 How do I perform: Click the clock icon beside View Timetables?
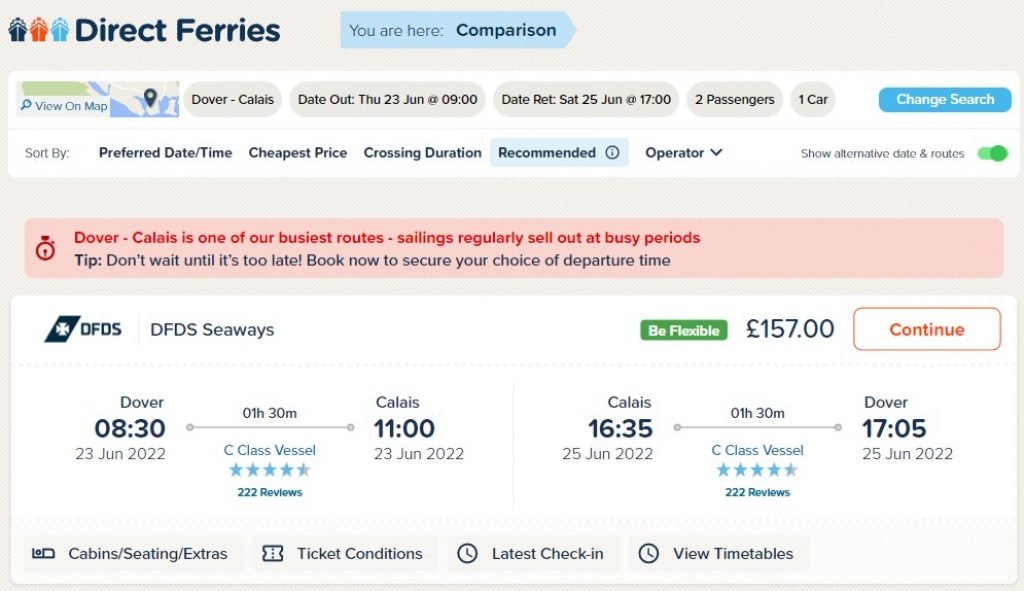pos(648,553)
